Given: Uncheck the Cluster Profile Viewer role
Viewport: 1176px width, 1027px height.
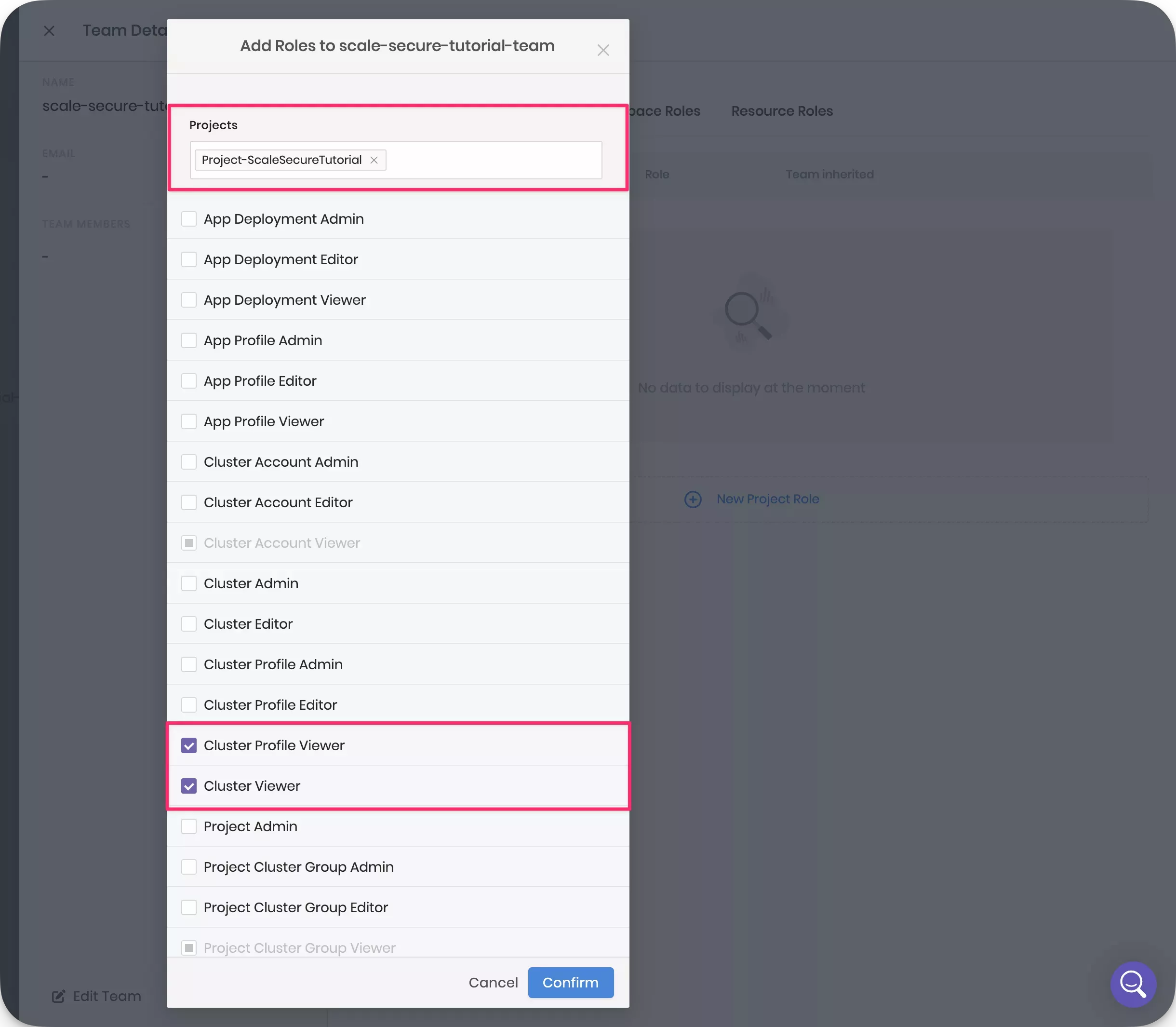Looking at the screenshot, I should pyautogui.click(x=189, y=745).
